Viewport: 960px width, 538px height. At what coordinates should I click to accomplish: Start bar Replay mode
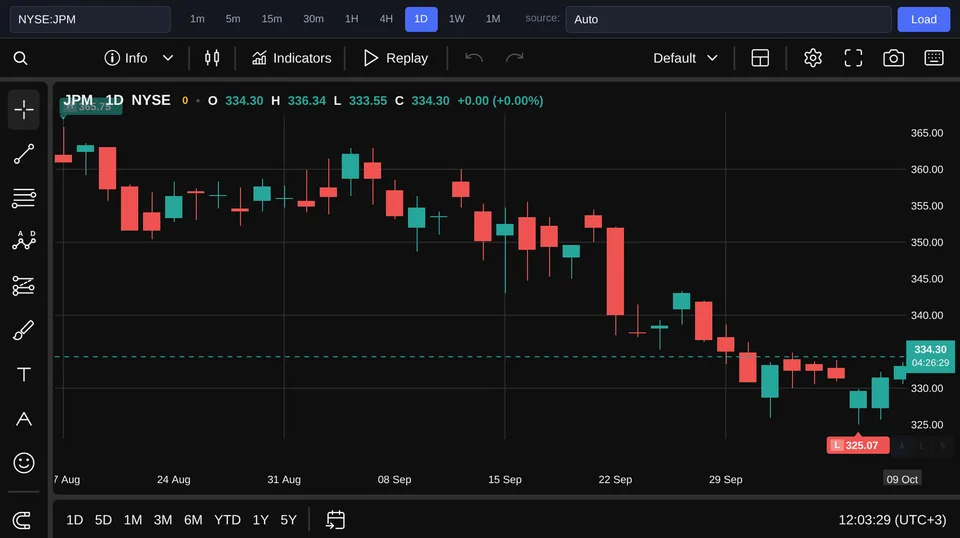tap(396, 58)
